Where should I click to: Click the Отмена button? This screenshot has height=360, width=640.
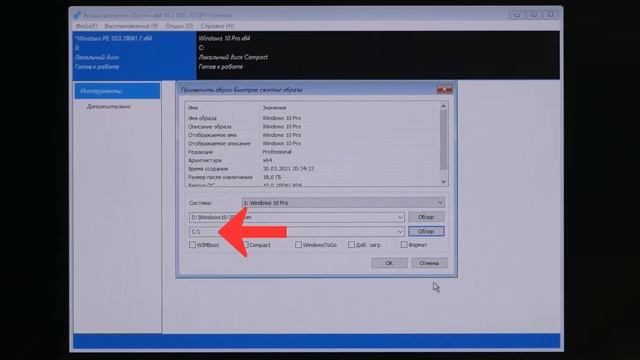click(429, 263)
